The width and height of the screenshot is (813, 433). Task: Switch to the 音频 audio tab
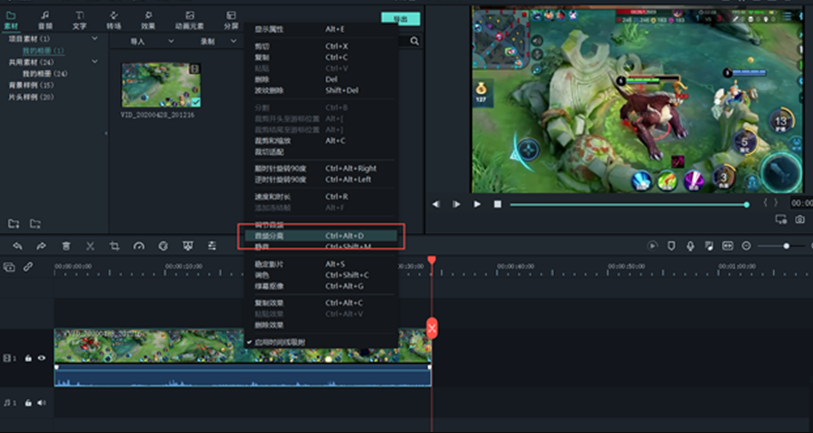(x=45, y=20)
